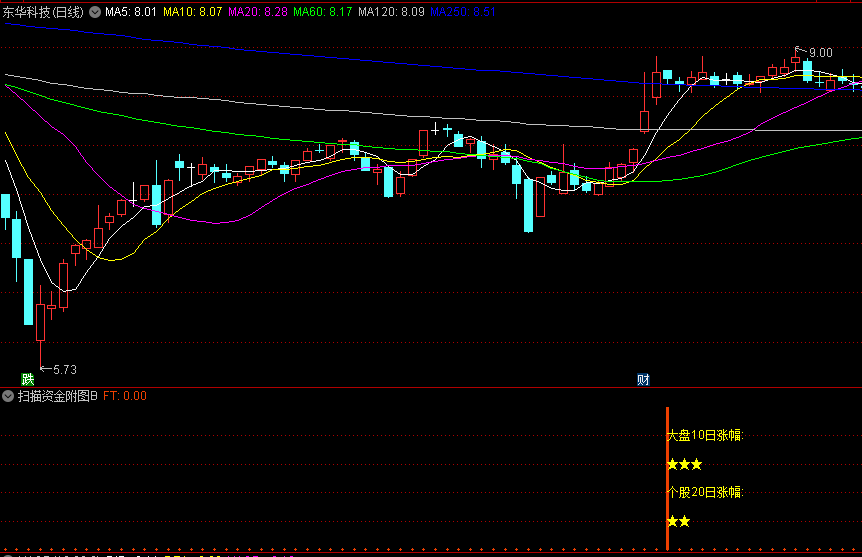Open dropdown next to 东华科技(日线) title
This screenshot has width=862, height=557.
95,12
